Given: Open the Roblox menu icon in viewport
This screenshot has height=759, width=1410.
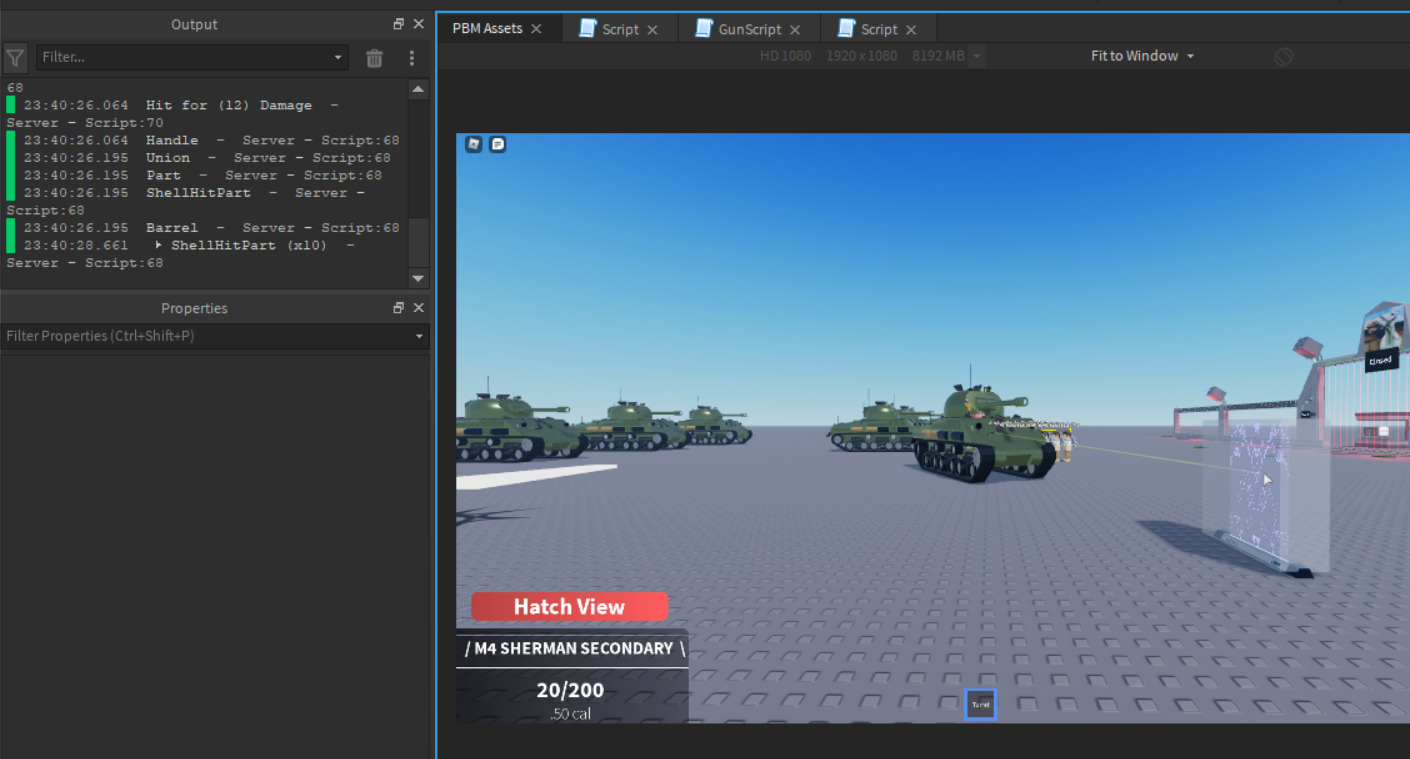Looking at the screenshot, I should 474,144.
